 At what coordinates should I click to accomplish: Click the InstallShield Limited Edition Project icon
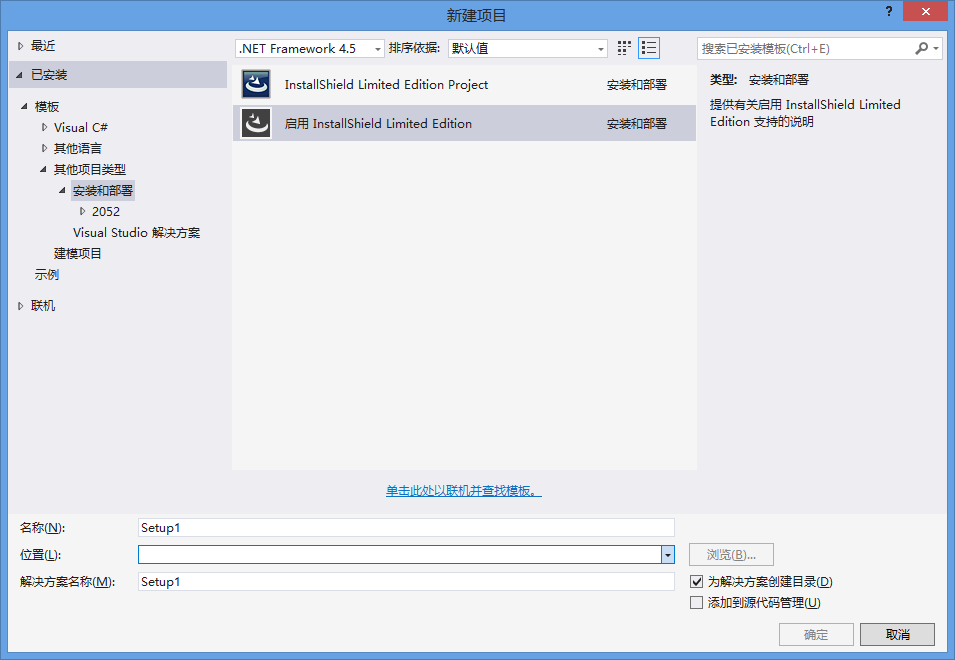(x=257, y=85)
